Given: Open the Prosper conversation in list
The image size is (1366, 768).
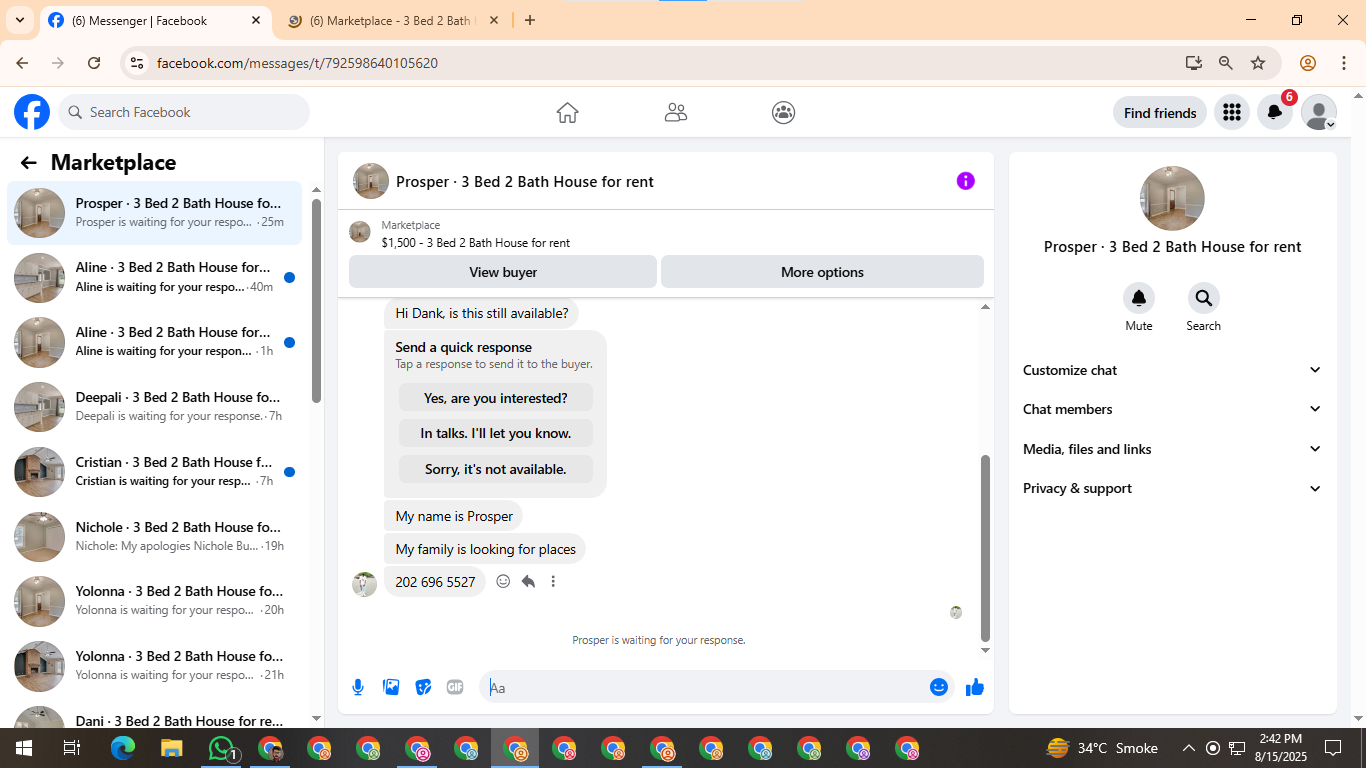Looking at the screenshot, I should [x=154, y=213].
